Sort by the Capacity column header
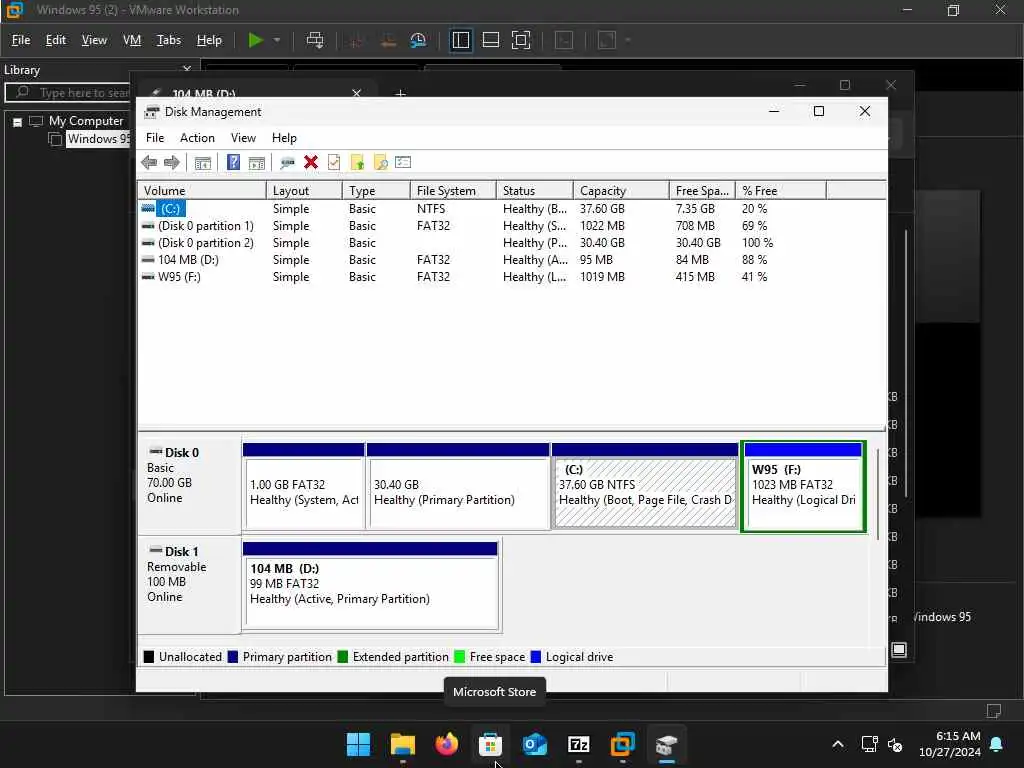Viewport: 1024px width, 768px height. click(621, 191)
